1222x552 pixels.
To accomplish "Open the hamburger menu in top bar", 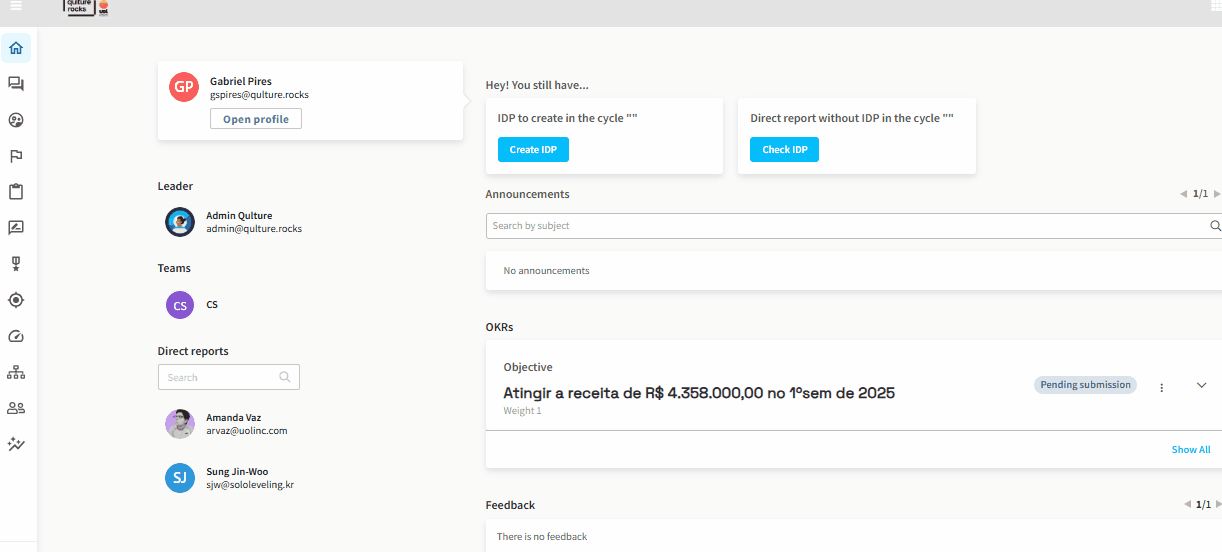I will pos(16,6).
